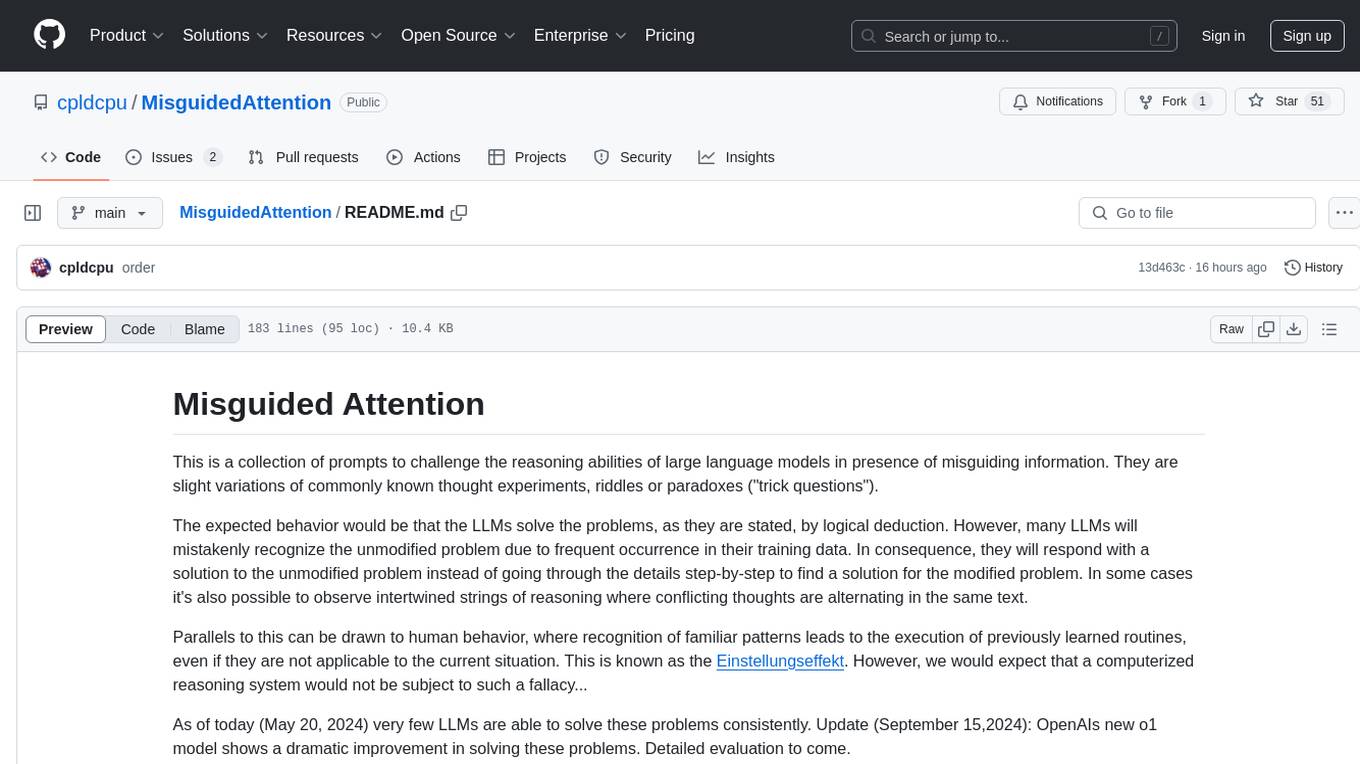This screenshot has height=764, width=1360.
Task: Open the cpldcpu owner profile link
Action: [92, 102]
